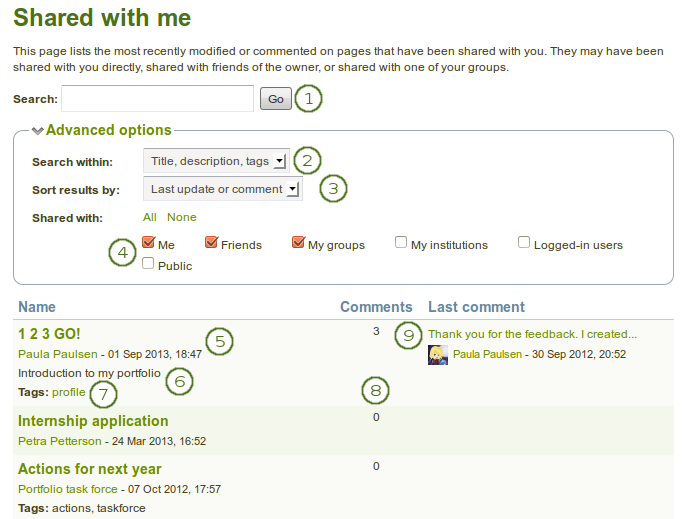Toggle the Me checkbox
The width and height of the screenshot is (682, 519).
(x=149, y=243)
